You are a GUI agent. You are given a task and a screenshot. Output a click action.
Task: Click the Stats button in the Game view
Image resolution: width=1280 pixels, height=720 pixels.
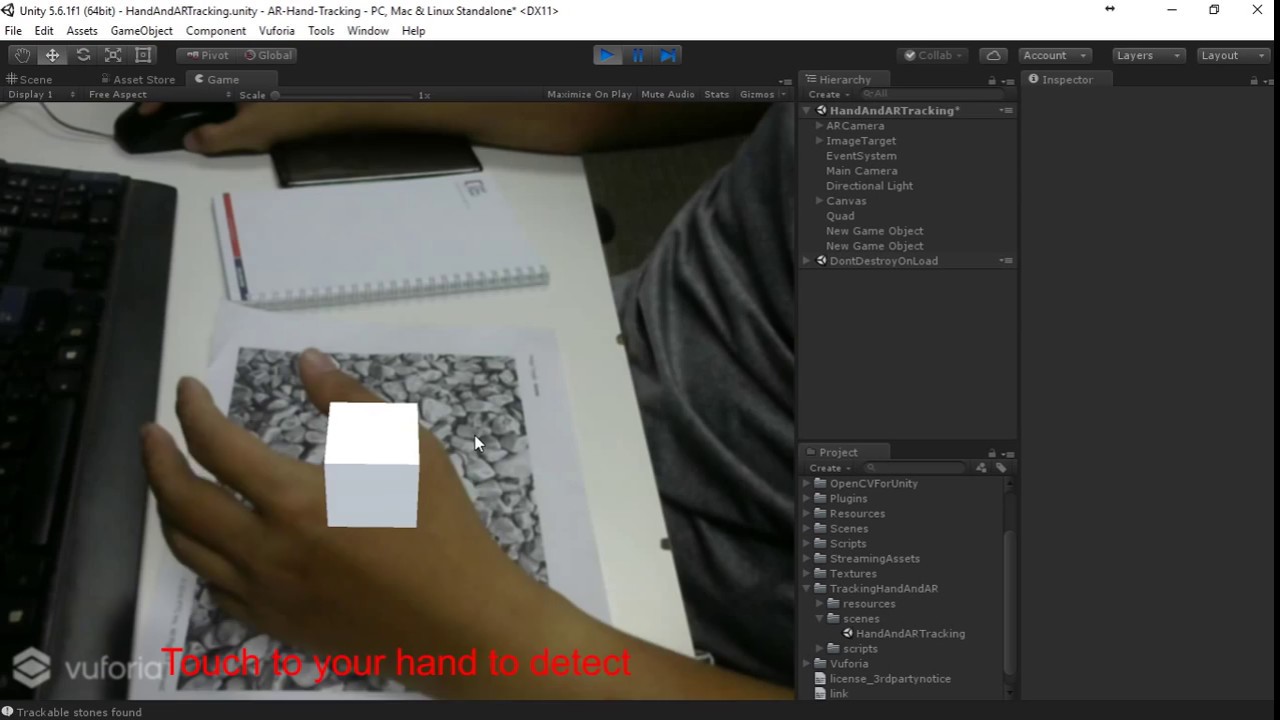pos(716,93)
